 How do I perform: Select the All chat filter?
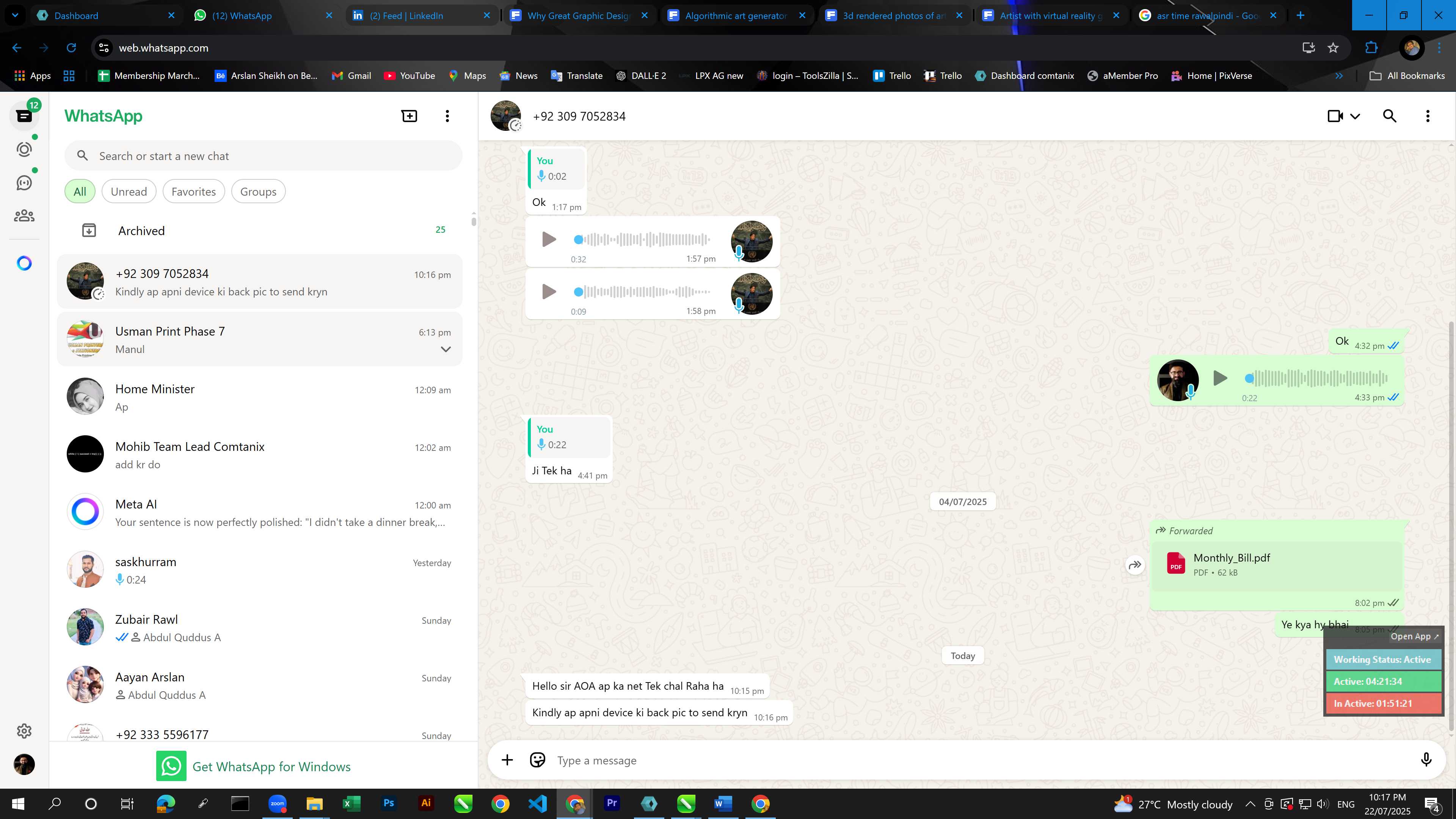80,191
